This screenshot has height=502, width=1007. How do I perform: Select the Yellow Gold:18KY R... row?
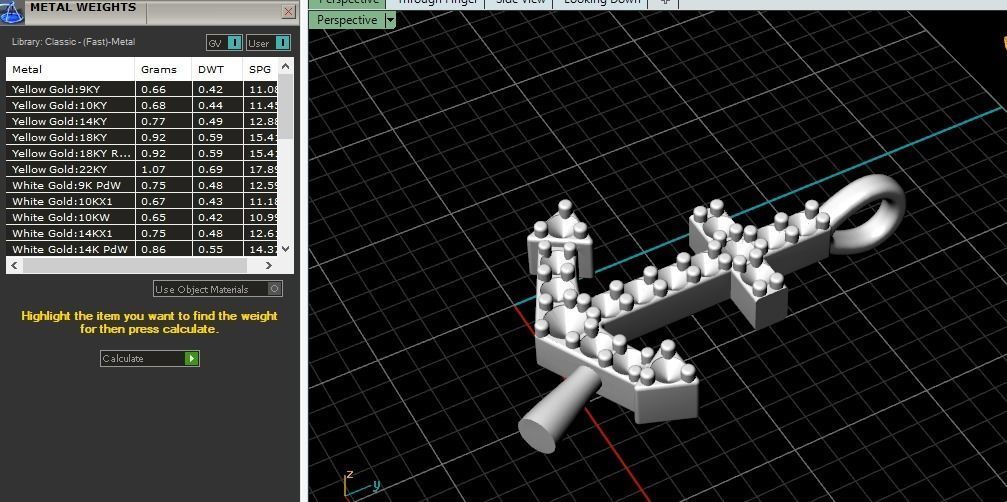[x=142, y=153]
